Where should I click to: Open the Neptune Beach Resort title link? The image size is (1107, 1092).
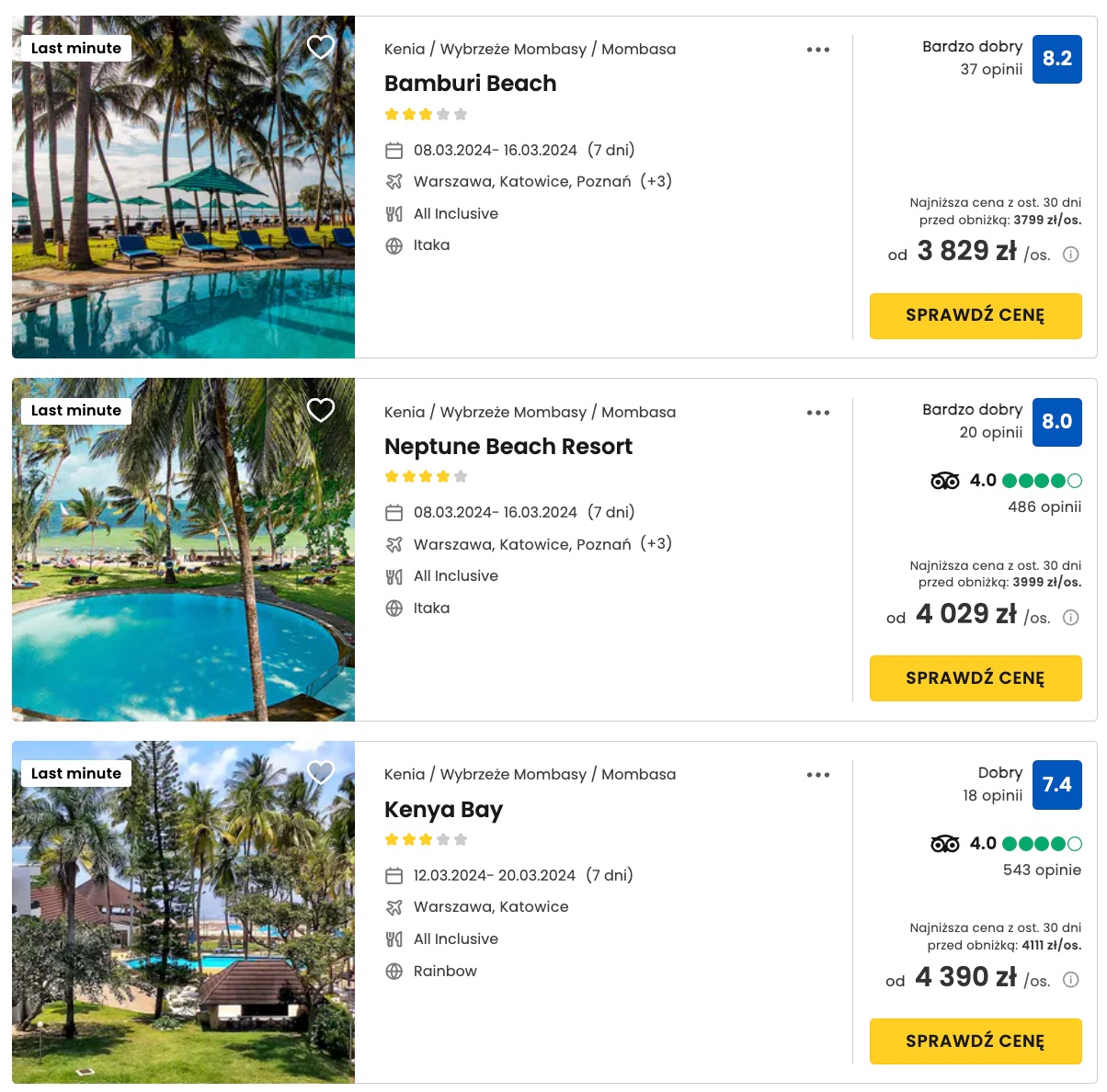click(508, 447)
